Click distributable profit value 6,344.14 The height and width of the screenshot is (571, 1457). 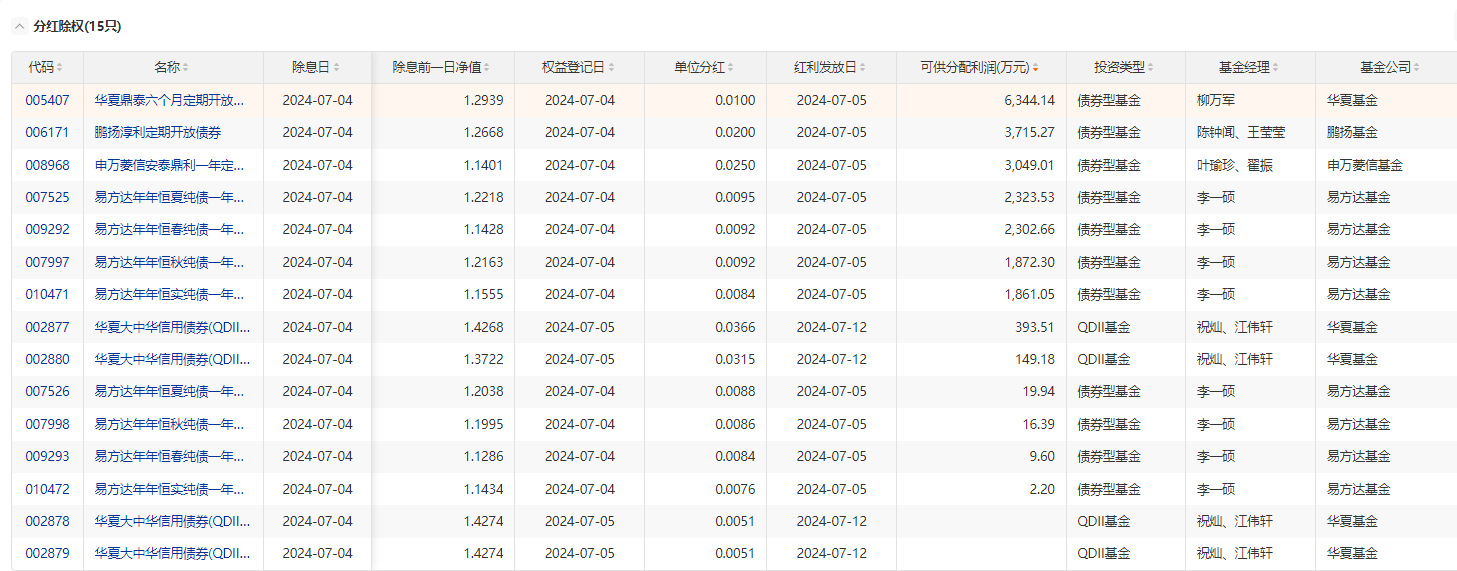click(1029, 100)
